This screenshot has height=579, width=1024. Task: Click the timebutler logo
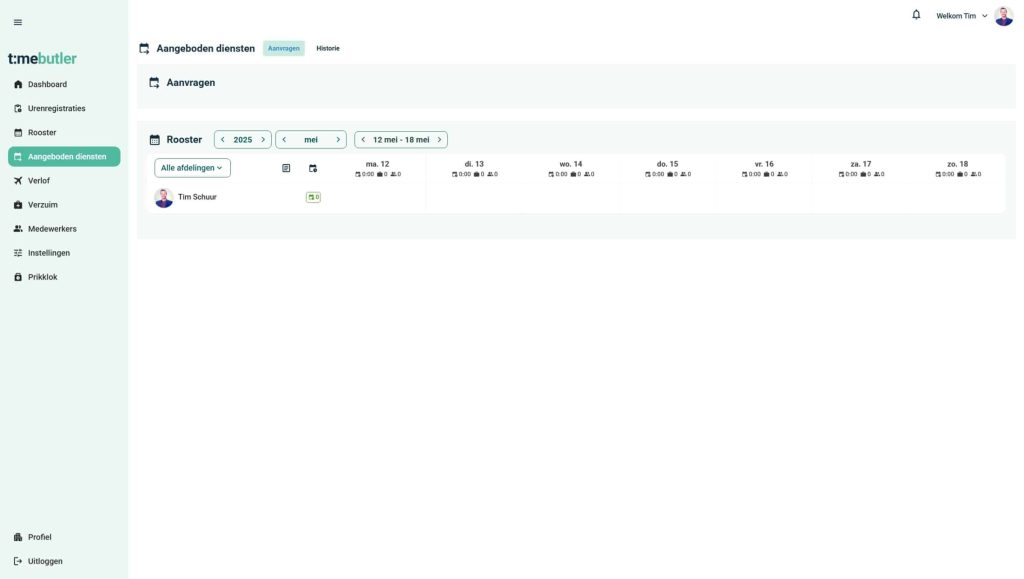pos(42,58)
